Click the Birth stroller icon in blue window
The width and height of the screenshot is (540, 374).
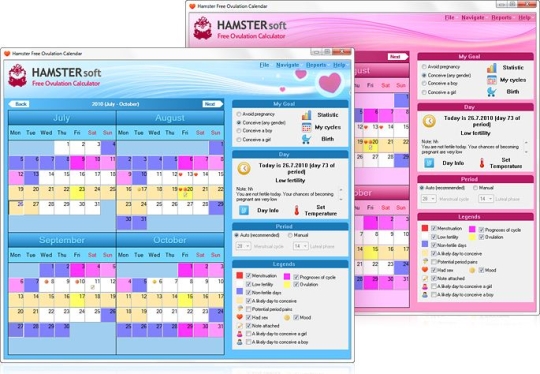point(306,139)
